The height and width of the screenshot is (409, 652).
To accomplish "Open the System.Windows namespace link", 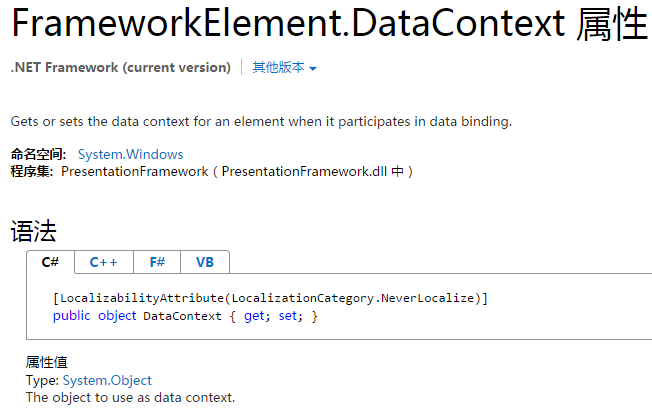I will point(131,154).
